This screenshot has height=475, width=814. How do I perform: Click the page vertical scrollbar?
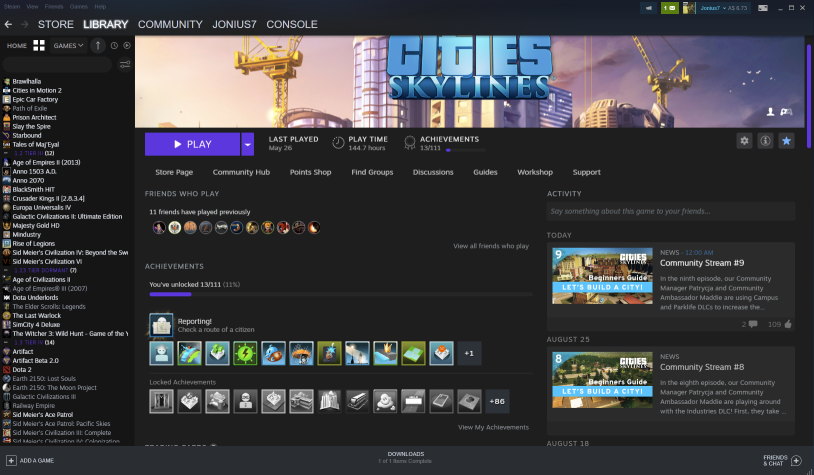(809, 96)
